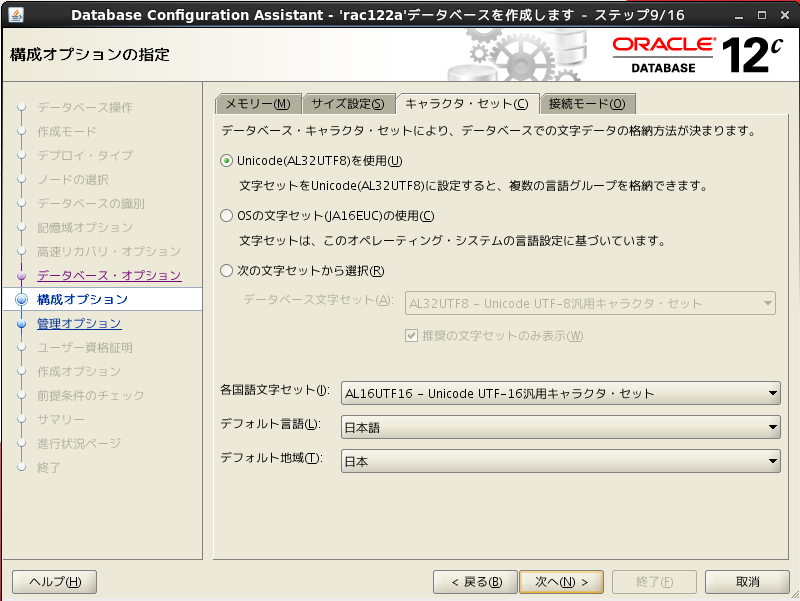Click 進行状況ページ step in sidebar
800x601 pixels.
click(79, 443)
